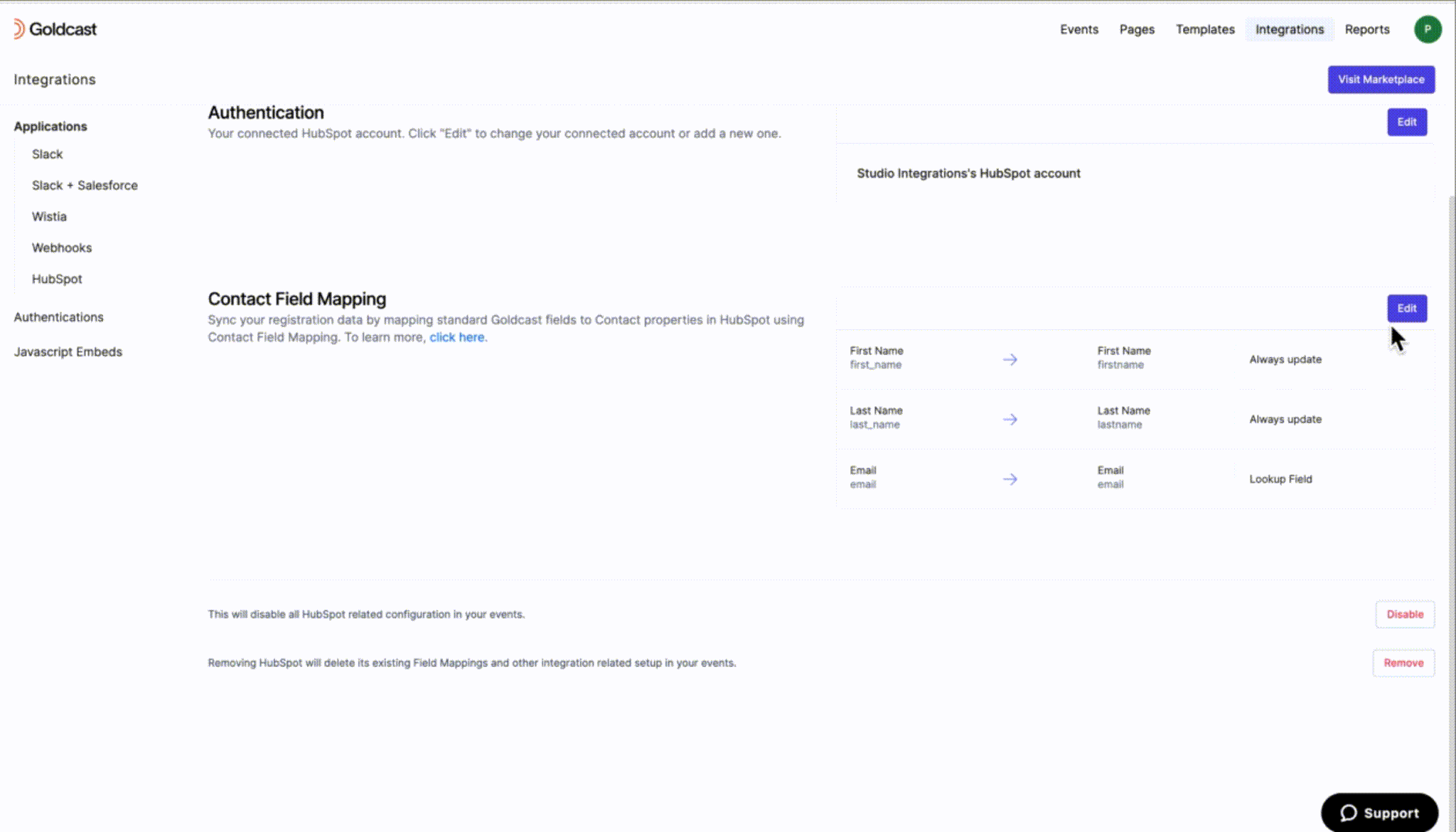
Task: Click the 'lastname' HubSpot property
Action: click(1119, 425)
